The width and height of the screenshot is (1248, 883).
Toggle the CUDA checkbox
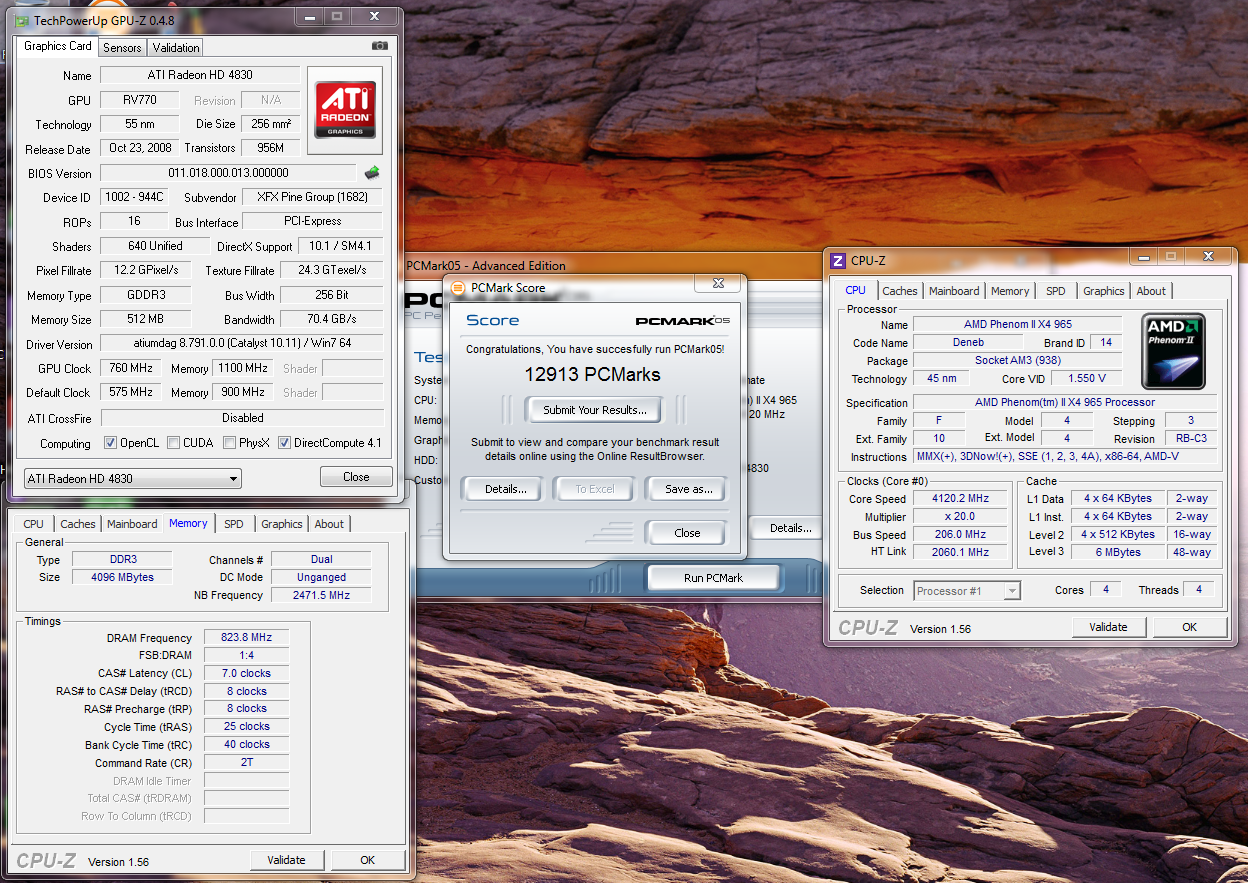tap(174, 443)
